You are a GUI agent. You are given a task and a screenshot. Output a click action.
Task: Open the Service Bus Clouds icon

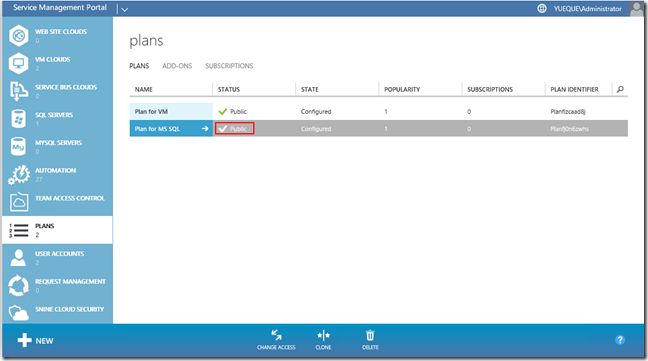[x=19, y=91]
